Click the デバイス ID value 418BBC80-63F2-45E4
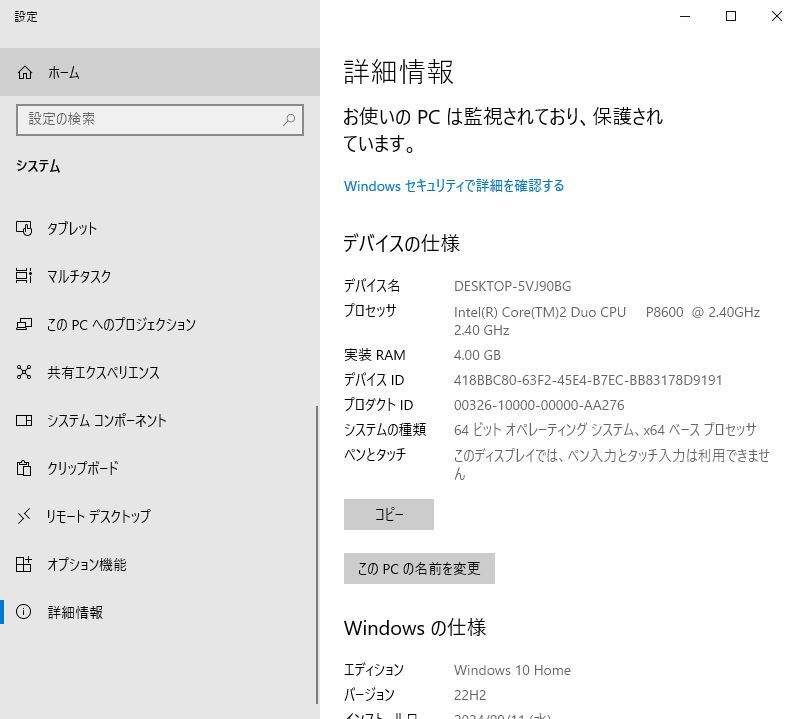The width and height of the screenshot is (800, 719). [x=588, y=380]
